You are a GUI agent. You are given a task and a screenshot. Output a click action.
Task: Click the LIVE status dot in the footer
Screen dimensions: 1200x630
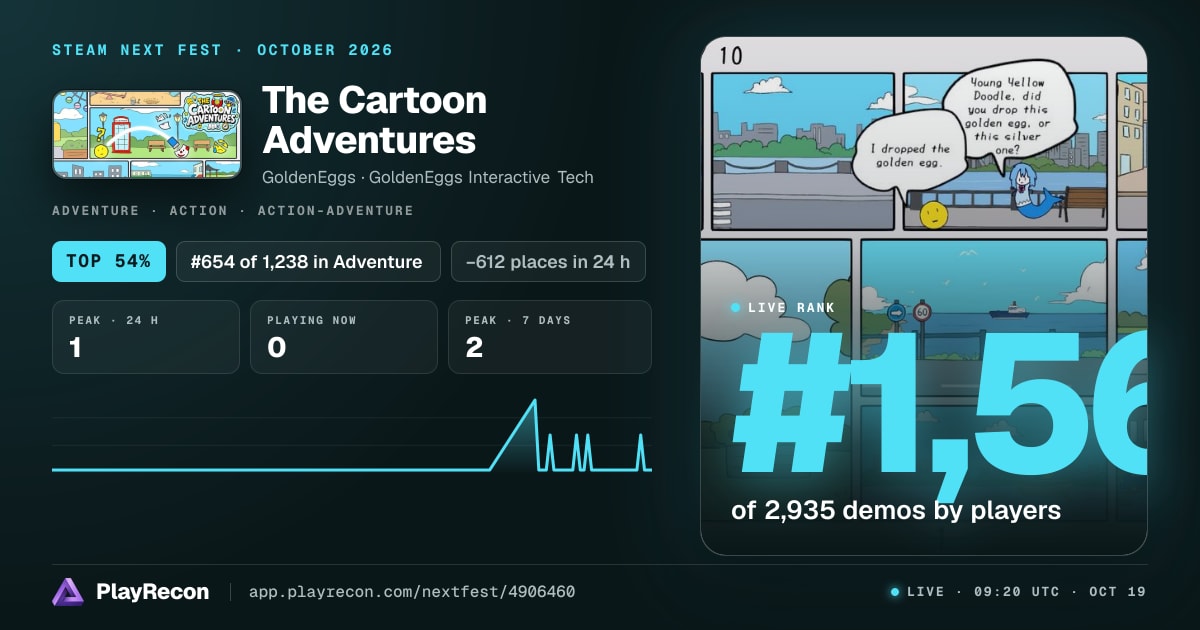point(895,592)
